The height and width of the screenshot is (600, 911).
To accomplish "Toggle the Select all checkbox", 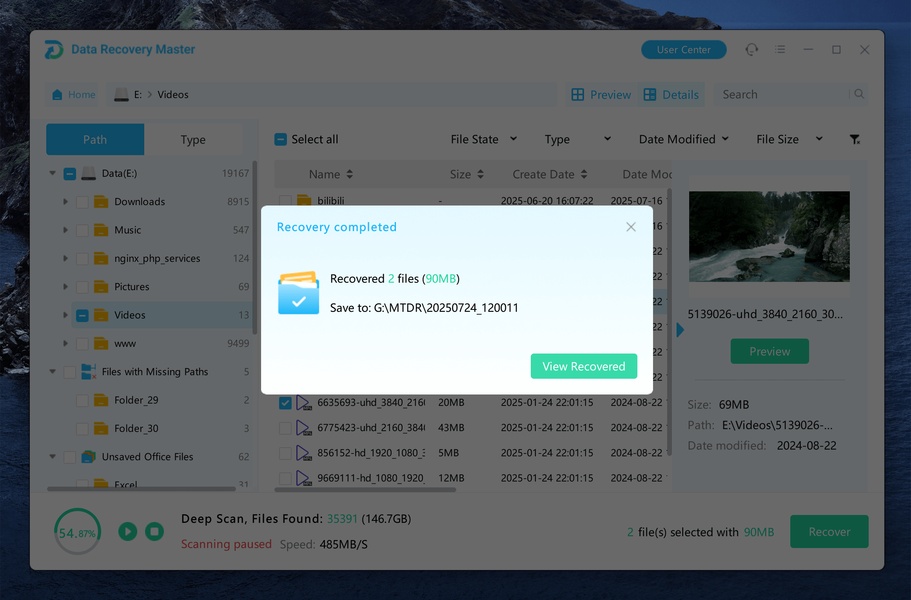I will [x=281, y=140].
